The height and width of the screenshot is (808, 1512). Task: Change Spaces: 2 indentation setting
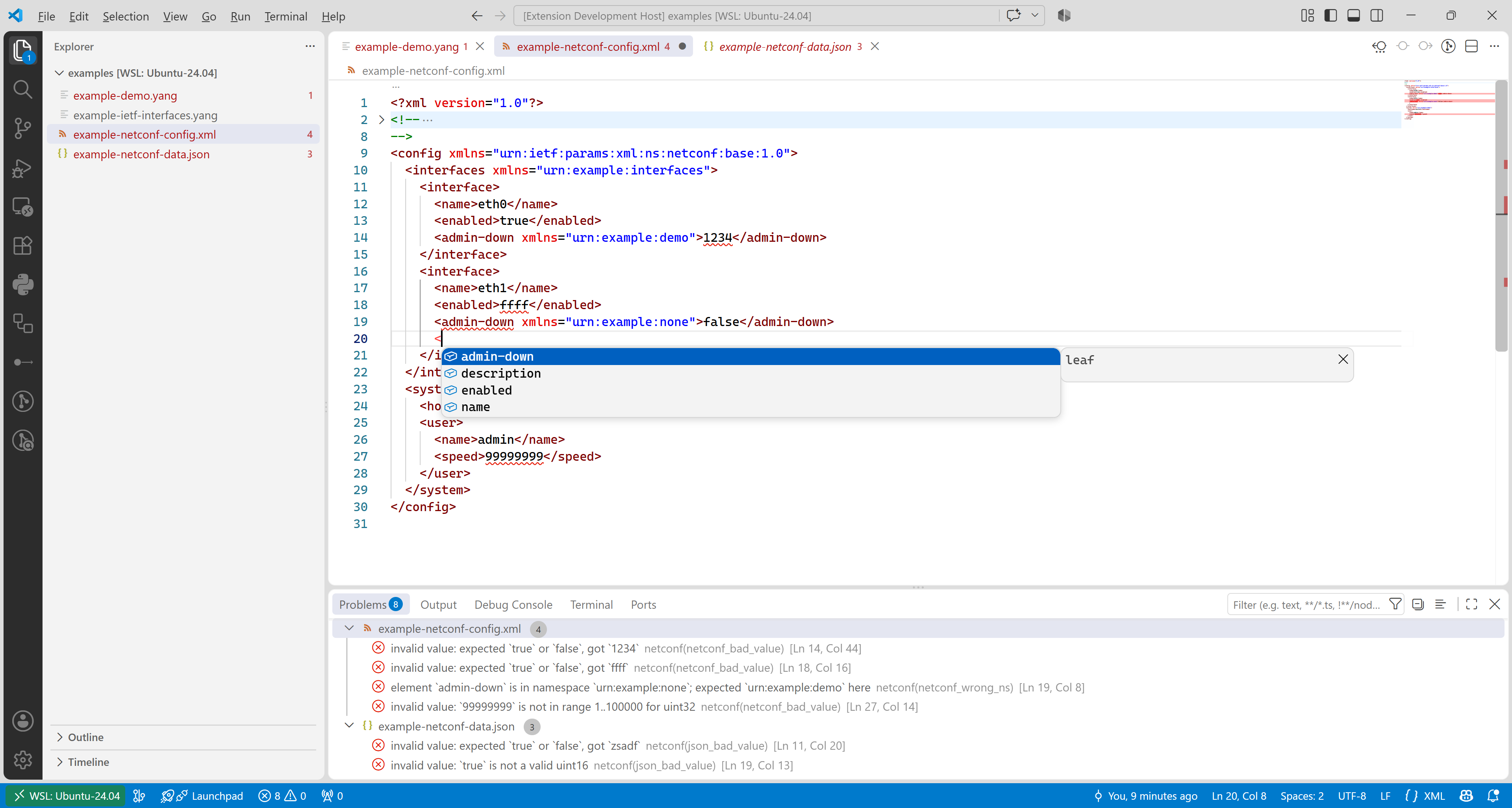pos(1302,796)
